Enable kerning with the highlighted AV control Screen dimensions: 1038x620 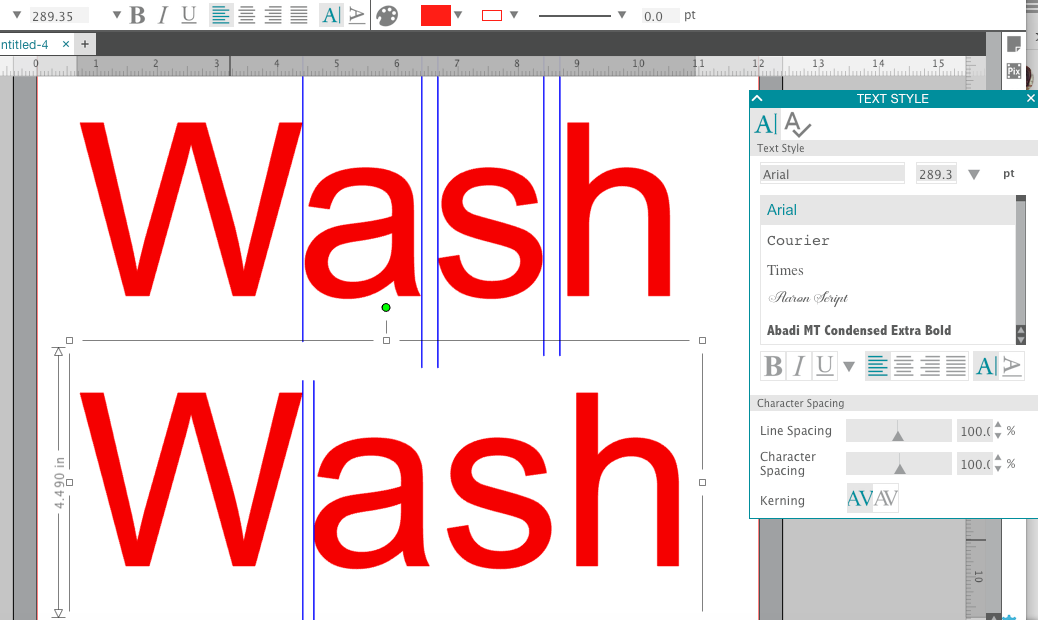860,497
